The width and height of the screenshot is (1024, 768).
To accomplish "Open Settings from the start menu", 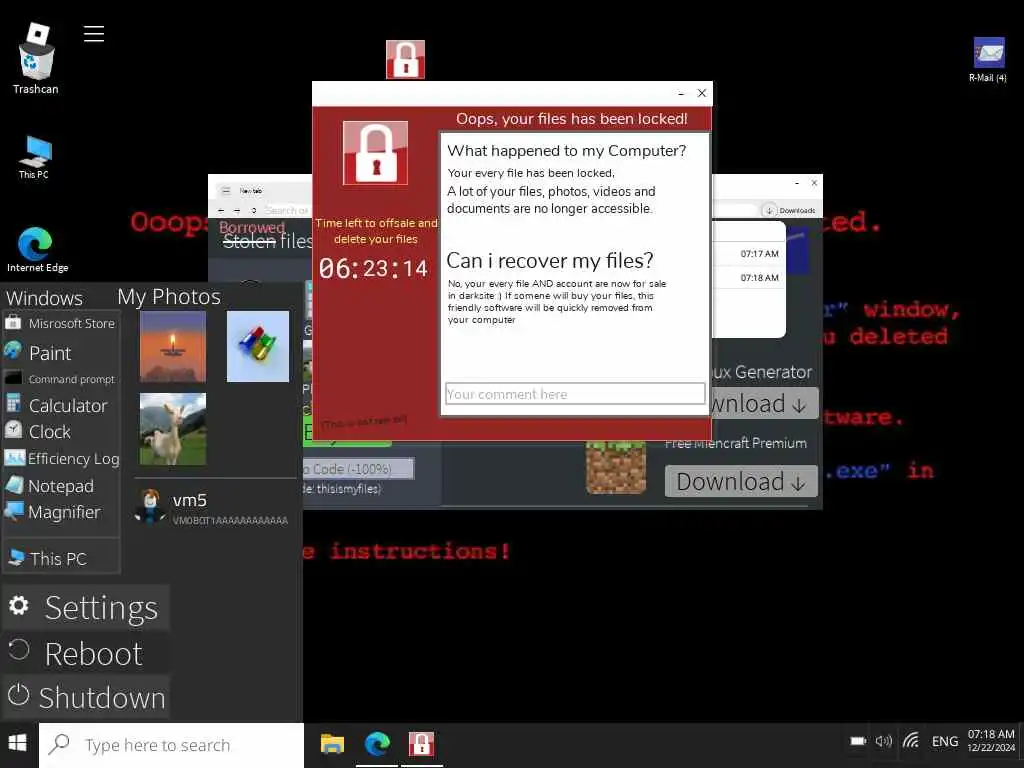I will point(86,607).
